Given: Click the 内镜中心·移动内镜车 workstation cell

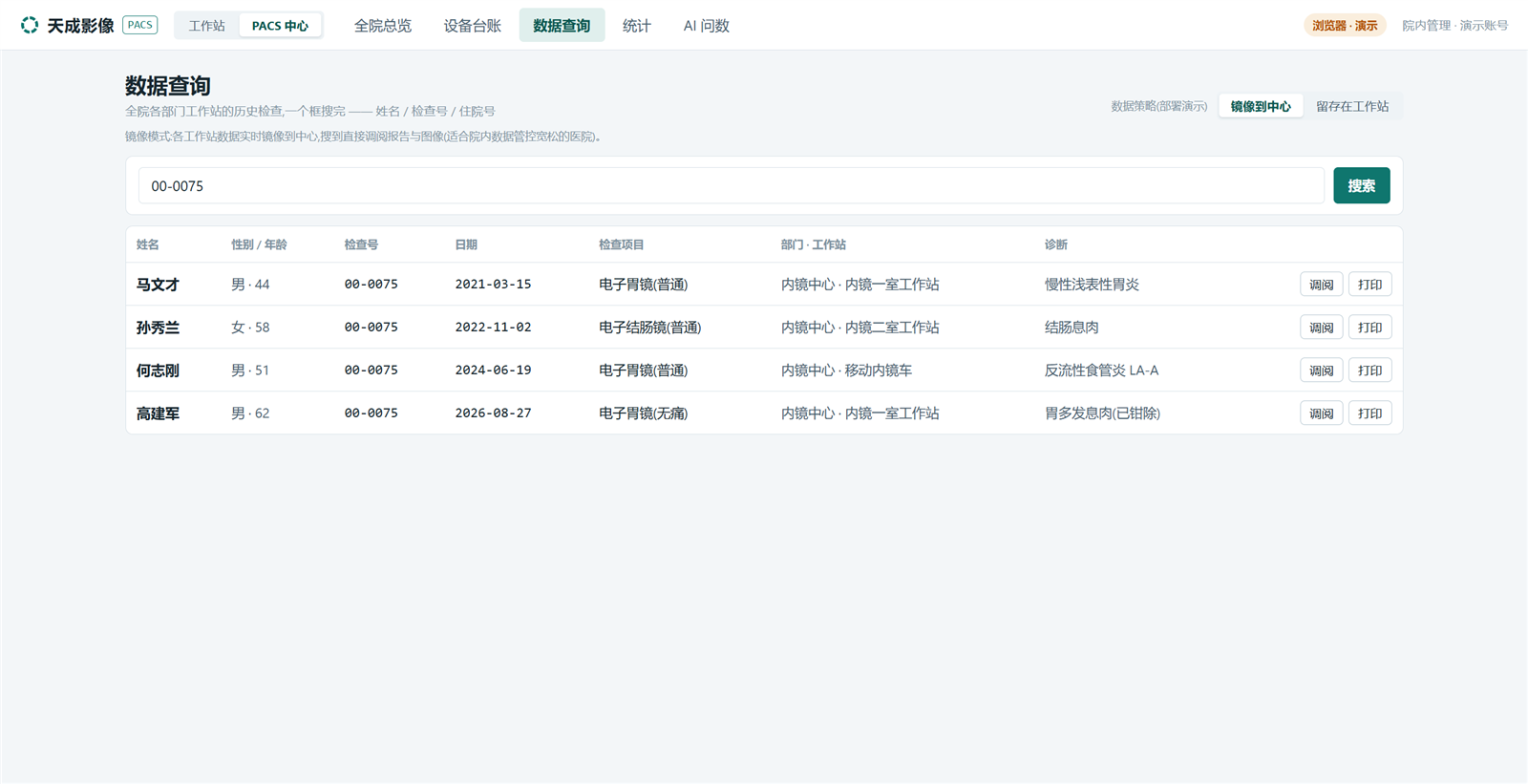Looking at the screenshot, I should (x=846, y=371).
